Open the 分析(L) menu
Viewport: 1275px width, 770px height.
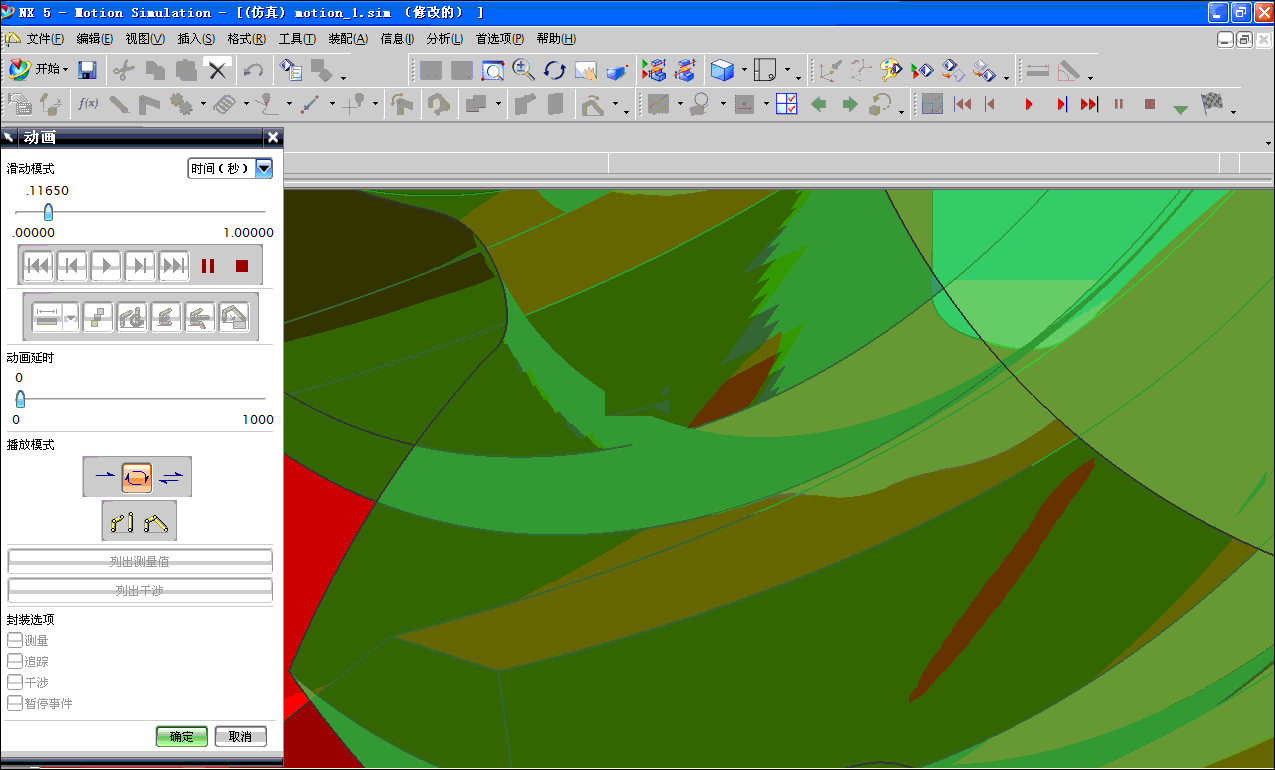tap(444, 39)
